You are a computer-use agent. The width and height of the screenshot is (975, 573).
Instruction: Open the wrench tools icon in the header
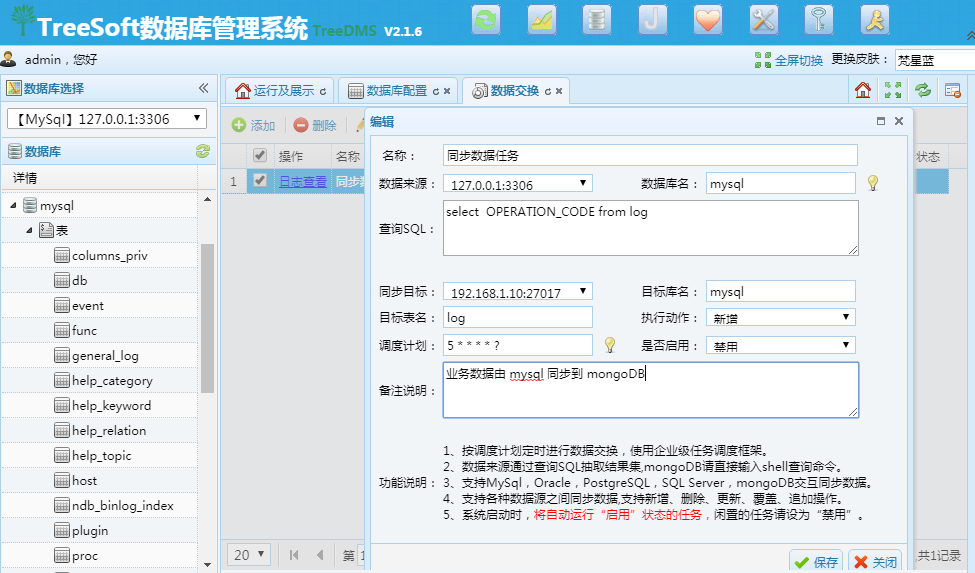point(764,20)
